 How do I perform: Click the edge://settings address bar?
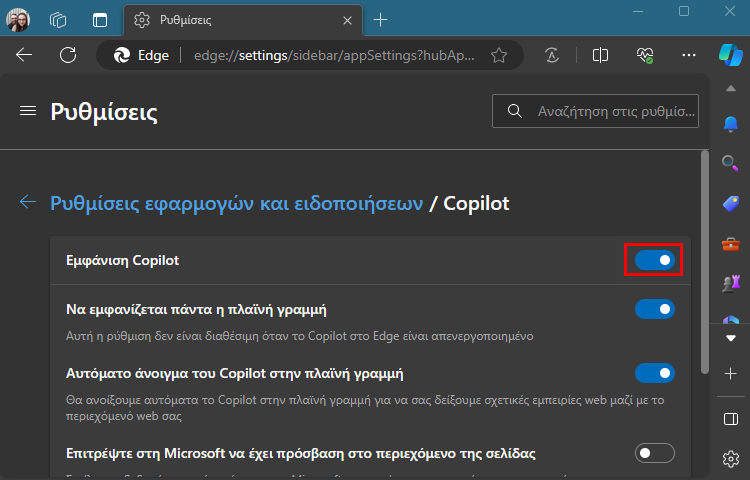(334, 55)
